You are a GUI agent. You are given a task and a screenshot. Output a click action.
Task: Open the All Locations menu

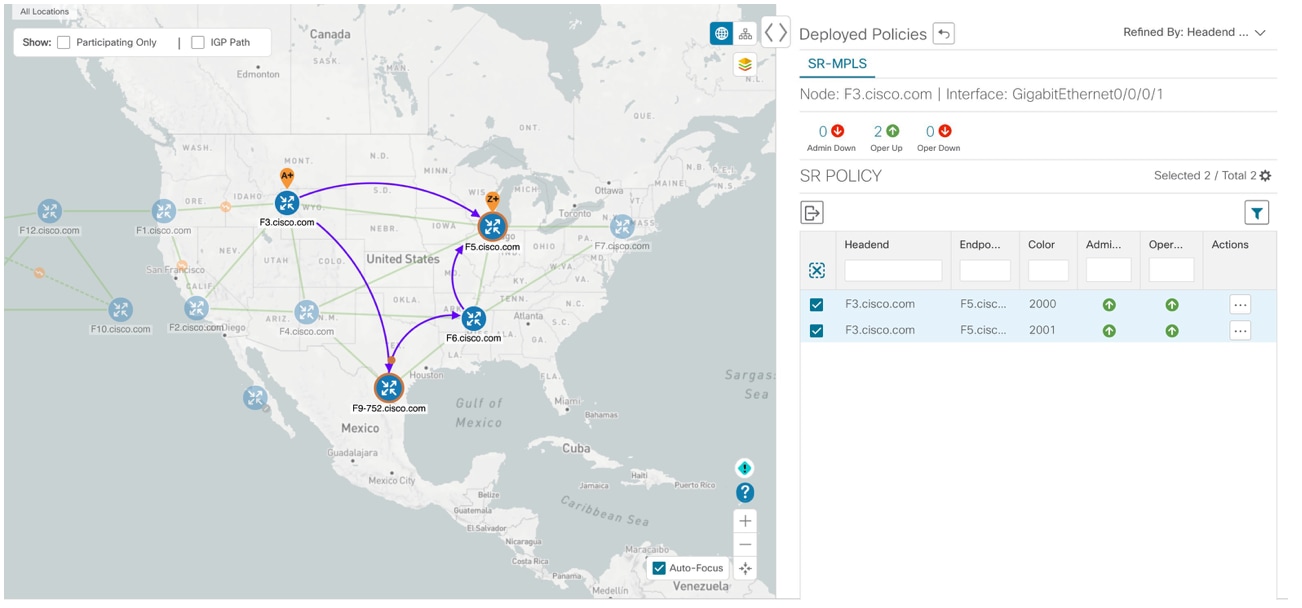coord(42,10)
